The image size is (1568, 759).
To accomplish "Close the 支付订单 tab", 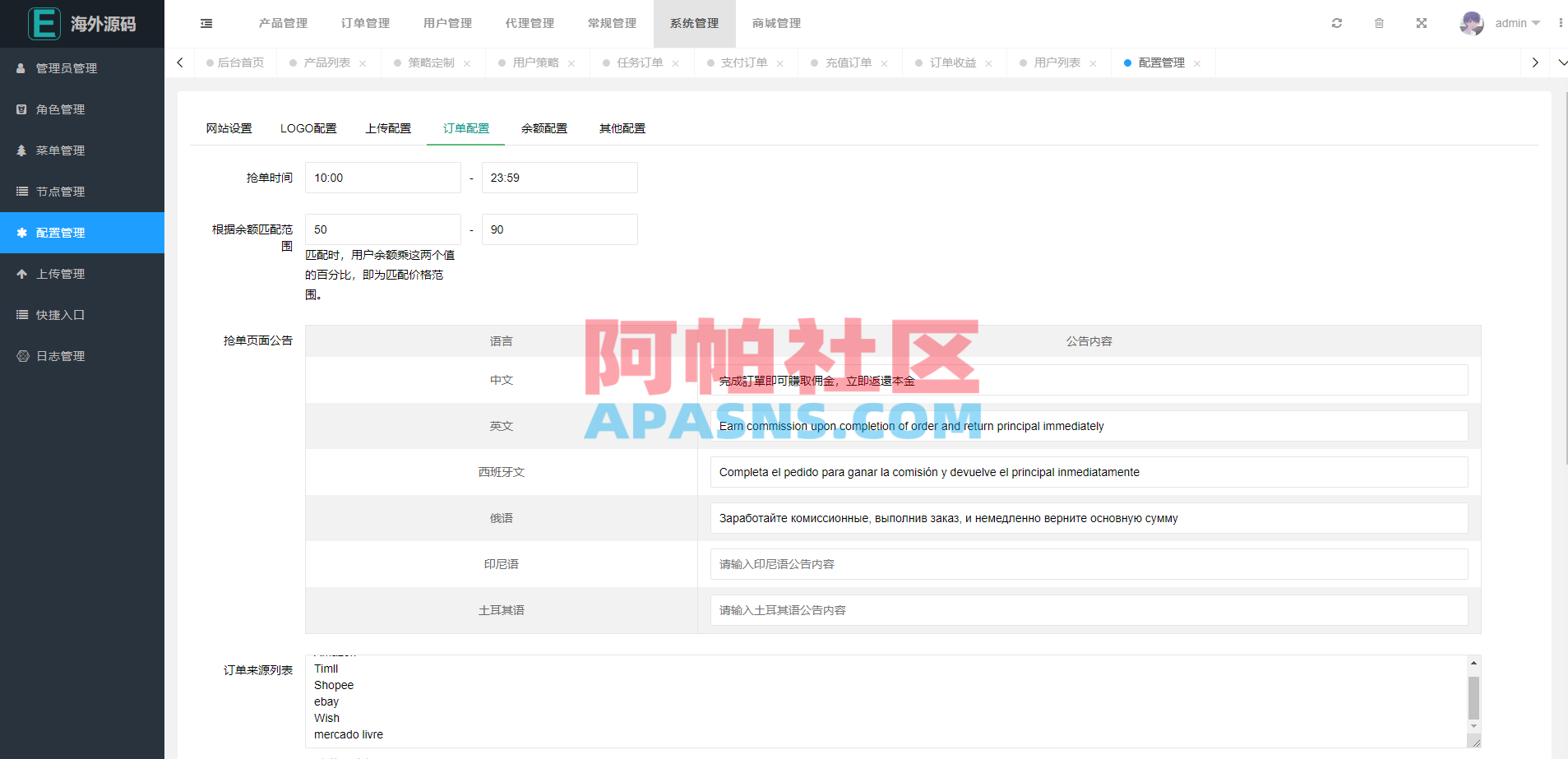I will click(779, 62).
